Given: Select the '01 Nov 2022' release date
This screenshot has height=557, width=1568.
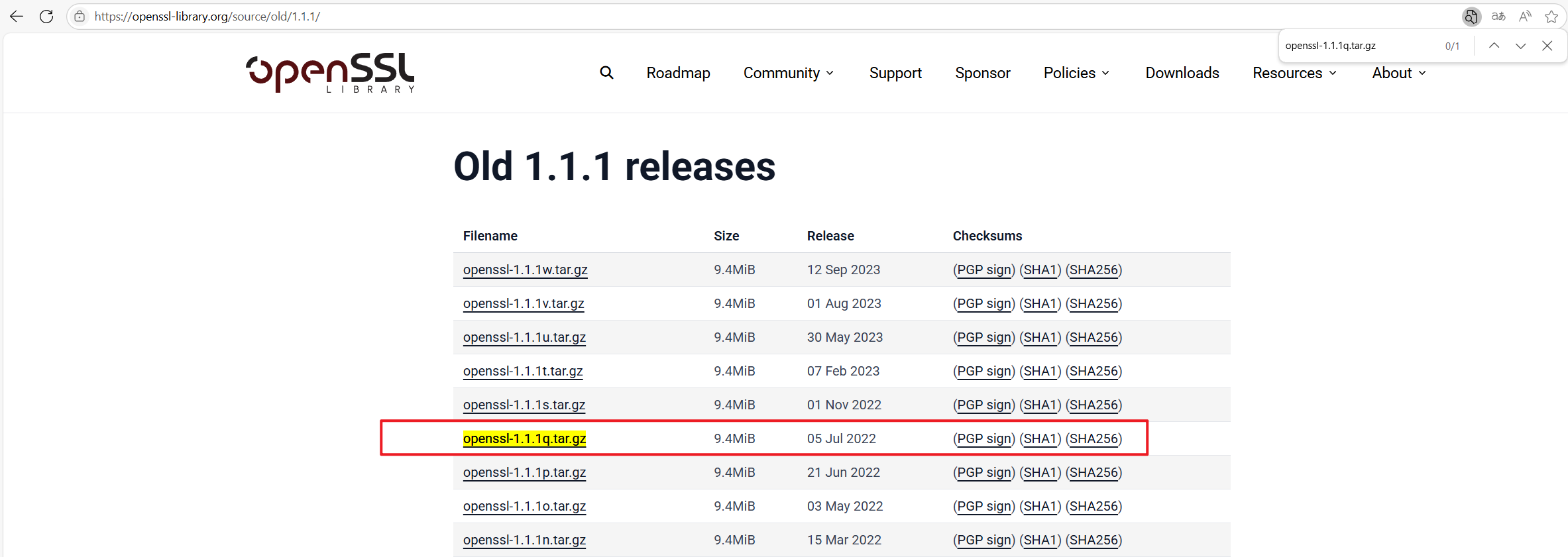Looking at the screenshot, I should point(844,405).
